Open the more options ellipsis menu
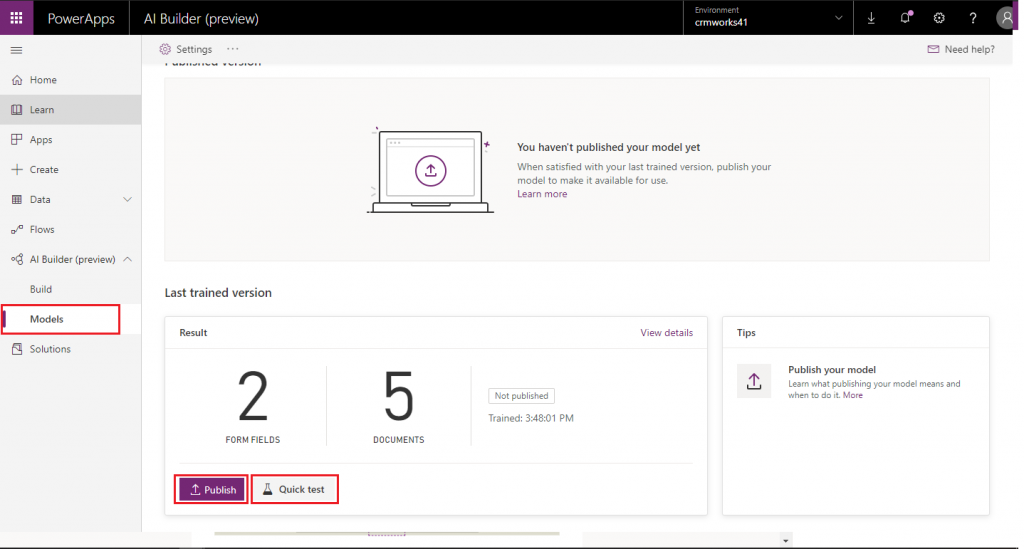 click(232, 49)
